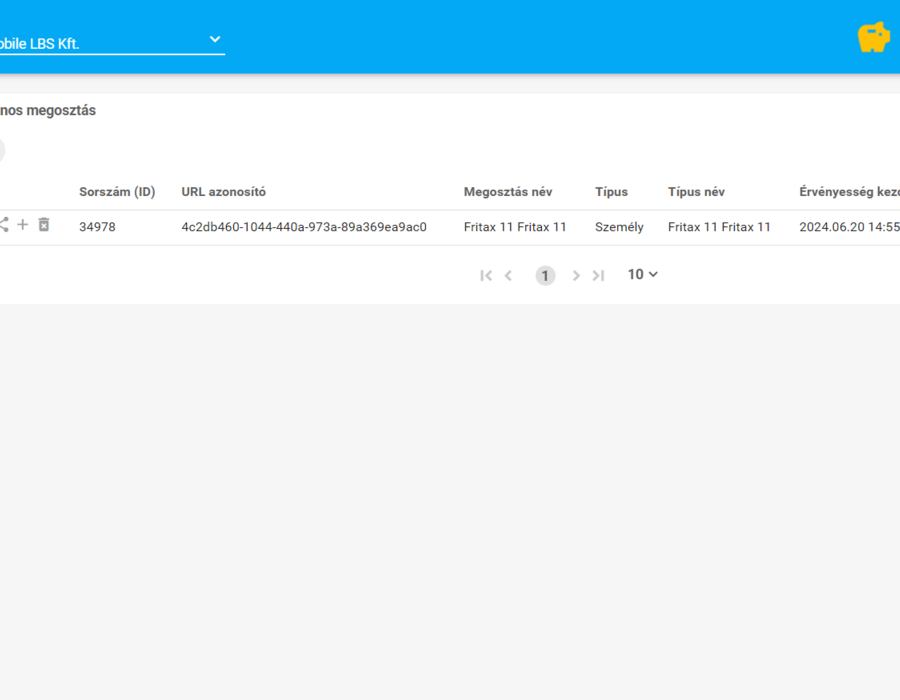Click the plus icon in row 34978
900x700 pixels.
[x=22, y=224]
